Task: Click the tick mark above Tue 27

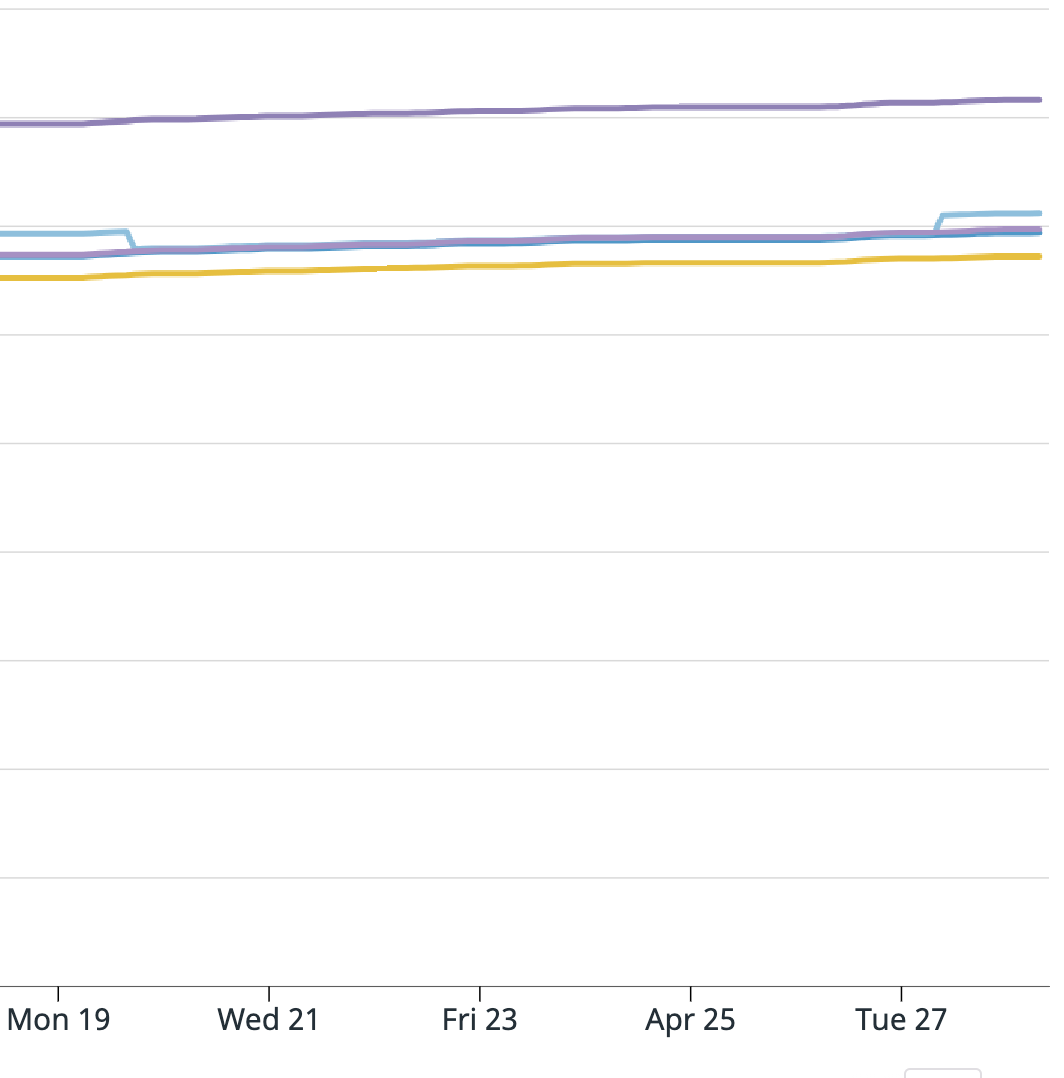Action: (x=902, y=993)
